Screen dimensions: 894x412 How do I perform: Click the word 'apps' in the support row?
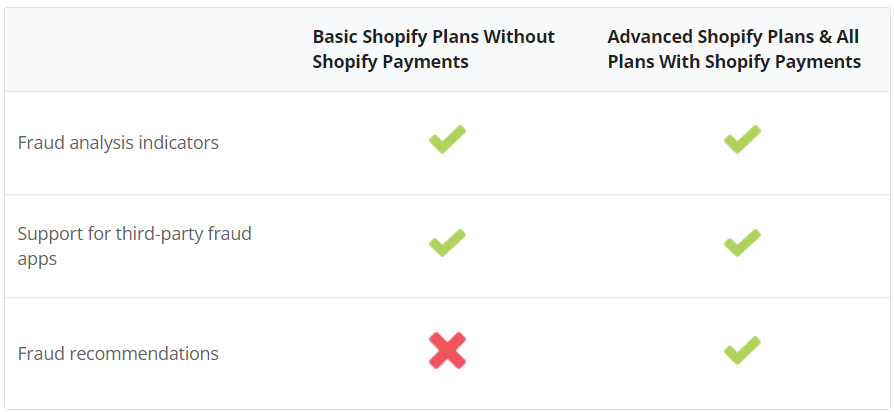pos(37,259)
